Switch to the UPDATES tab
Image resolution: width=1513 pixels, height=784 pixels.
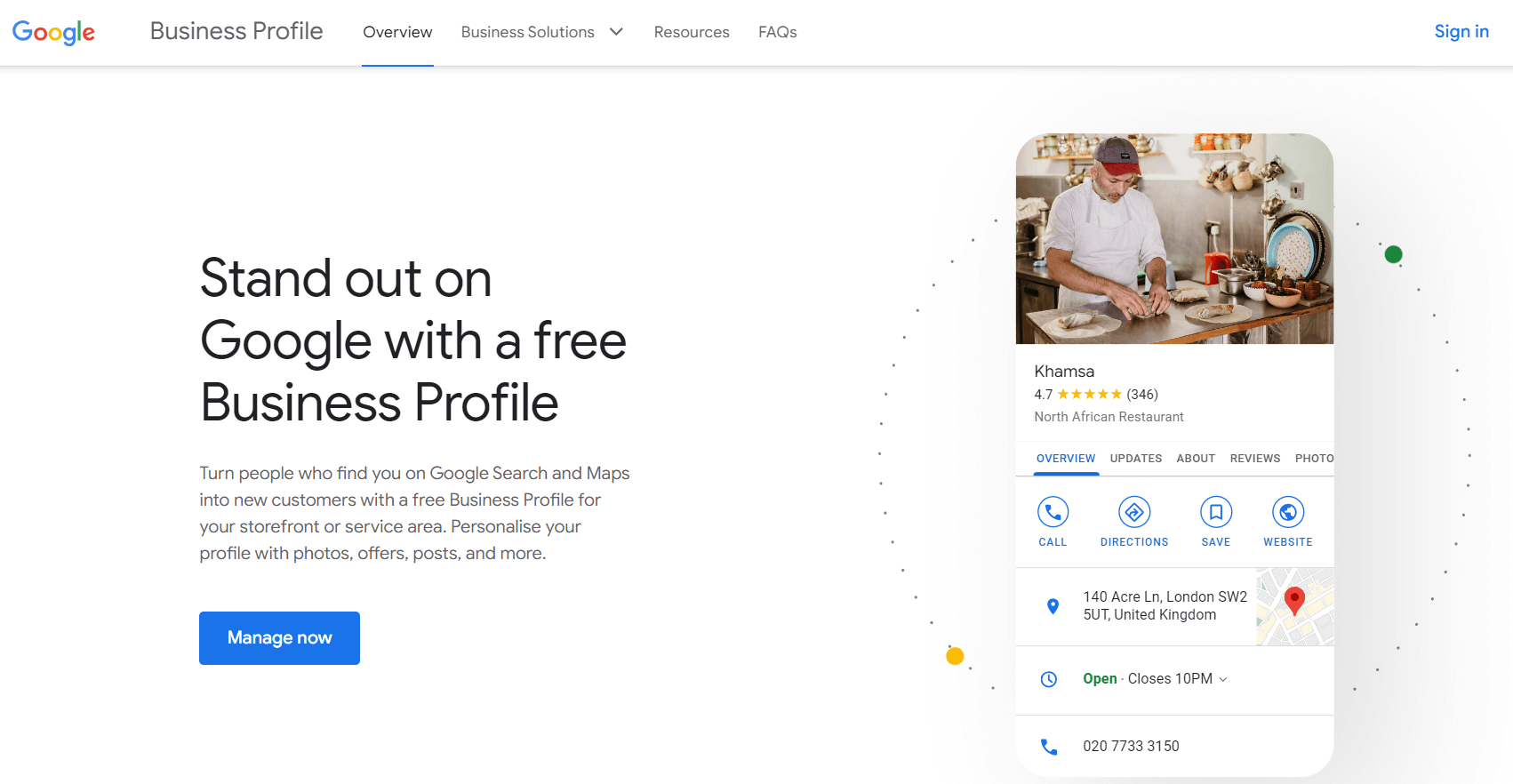click(1136, 459)
